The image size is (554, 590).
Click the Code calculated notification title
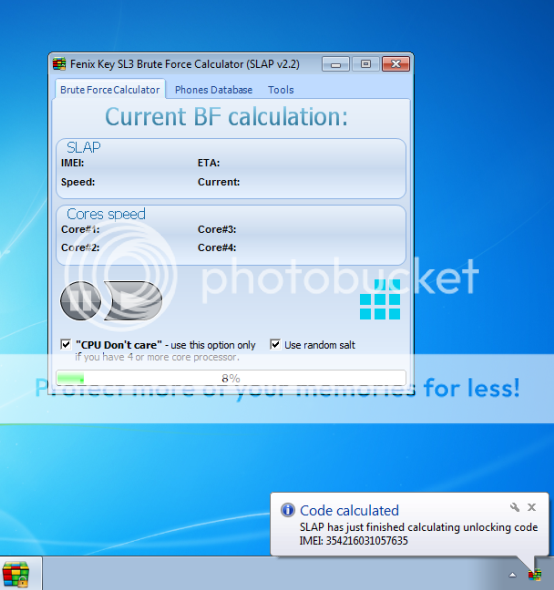349,511
